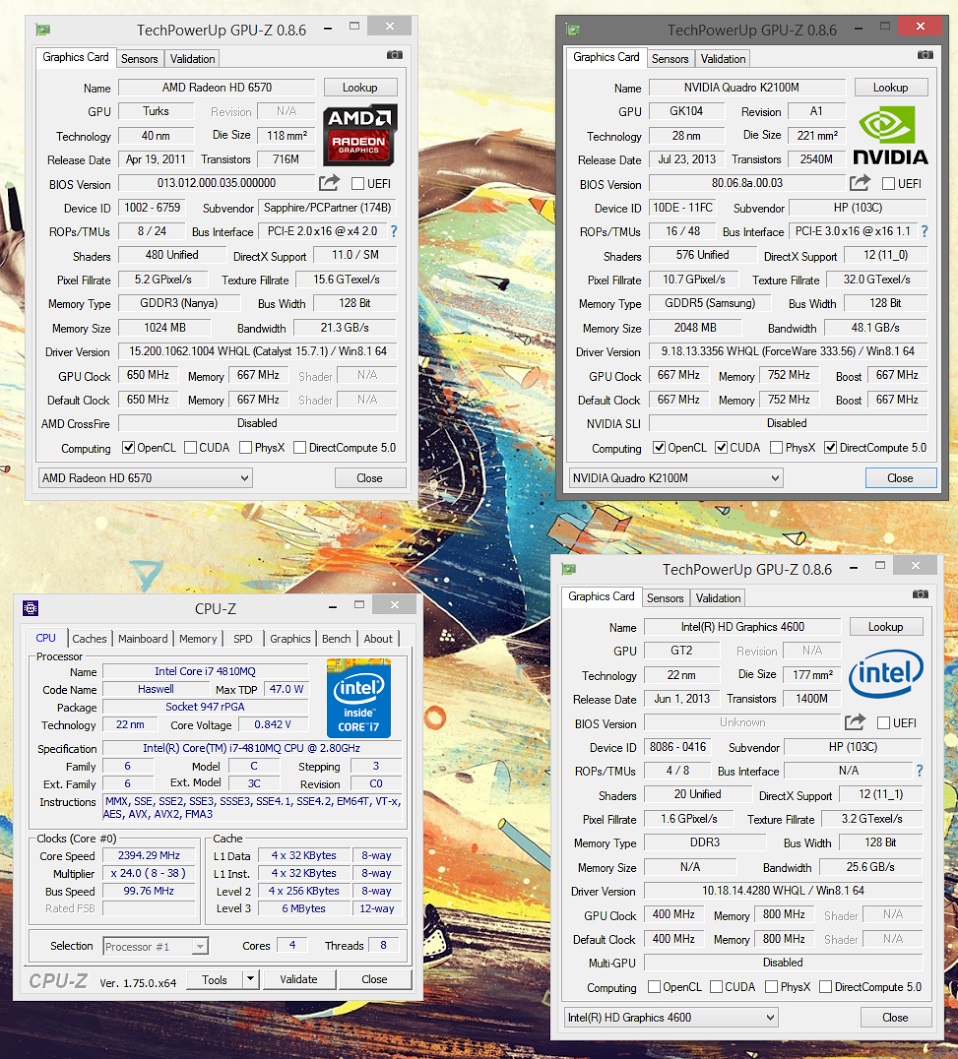
Task: Open the About tab in CPU-Z
Action: click(x=378, y=639)
